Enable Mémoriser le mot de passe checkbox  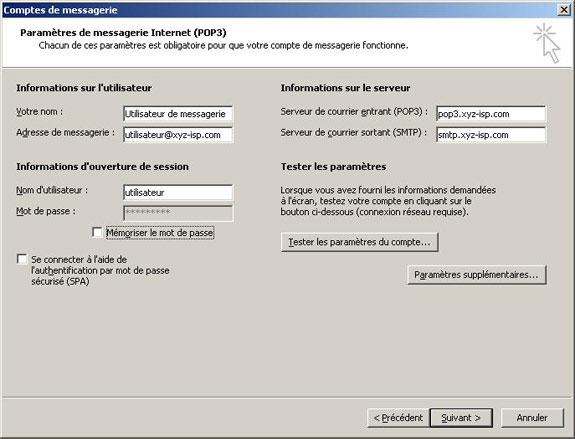click(97, 233)
